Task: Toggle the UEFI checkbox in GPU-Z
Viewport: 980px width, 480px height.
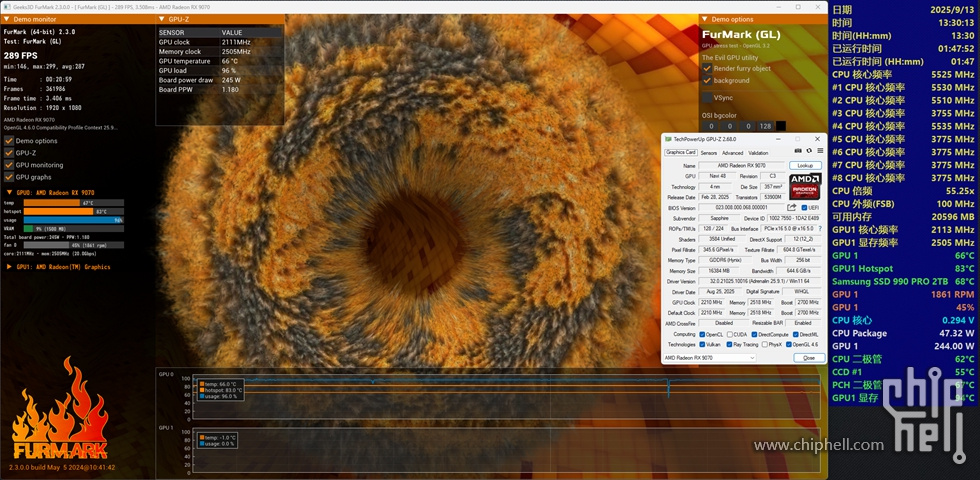Action: (x=804, y=208)
